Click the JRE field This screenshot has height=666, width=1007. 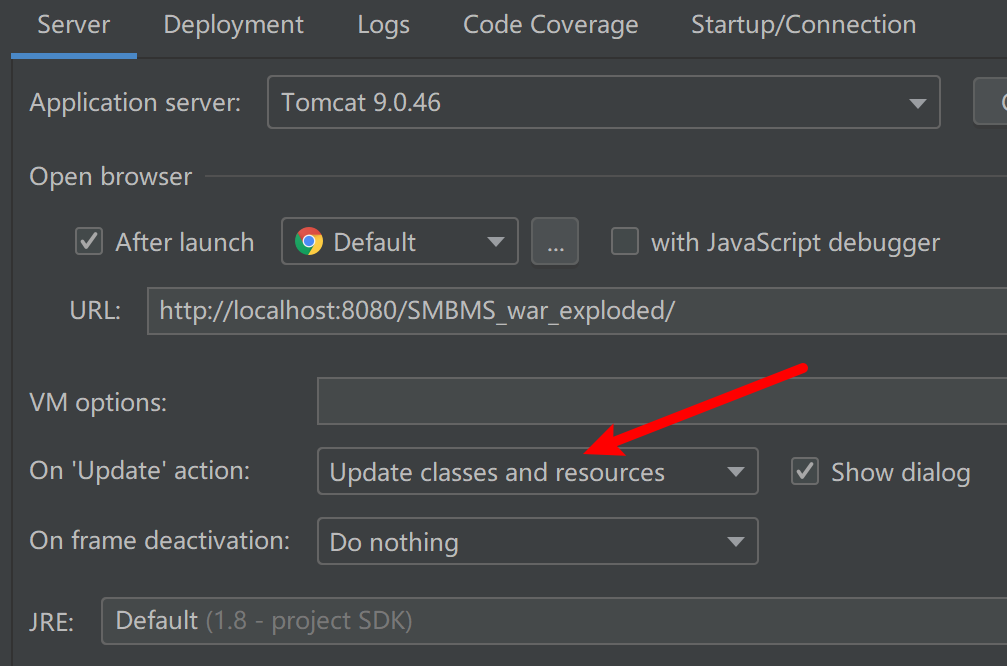pos(554,620)
